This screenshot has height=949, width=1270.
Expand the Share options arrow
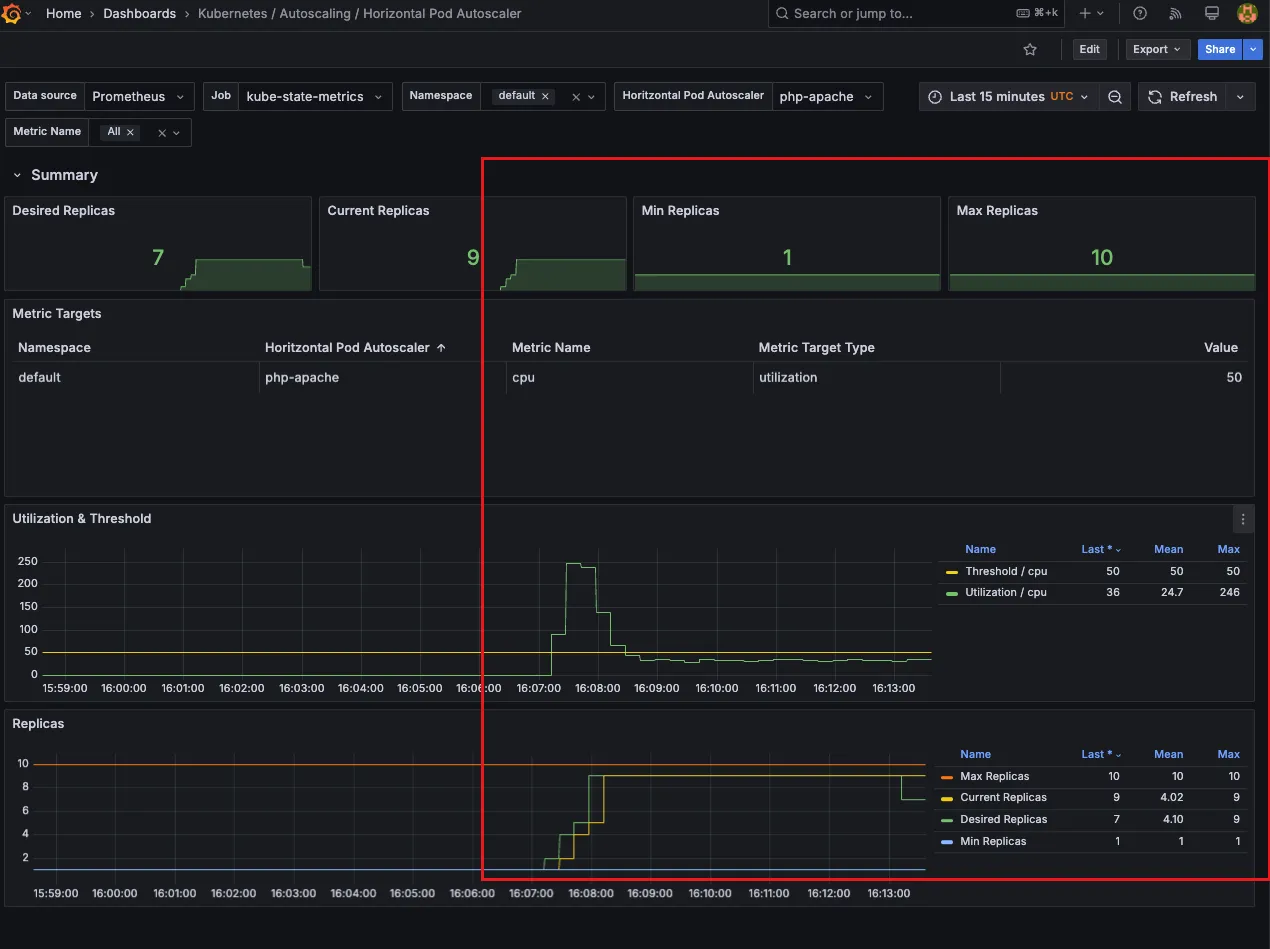coord(1252,49)
